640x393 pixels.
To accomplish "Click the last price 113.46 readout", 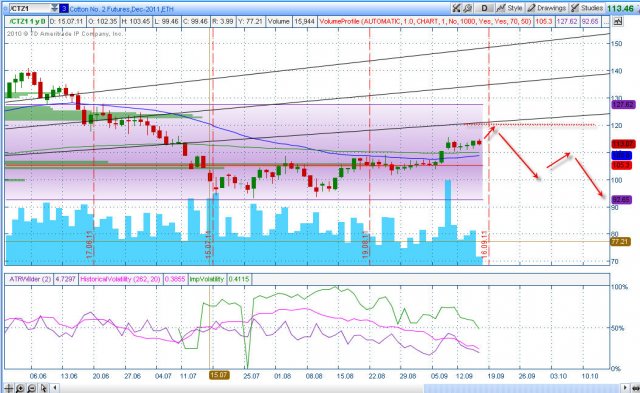I will pyautogui.click(x=620, y=8).
